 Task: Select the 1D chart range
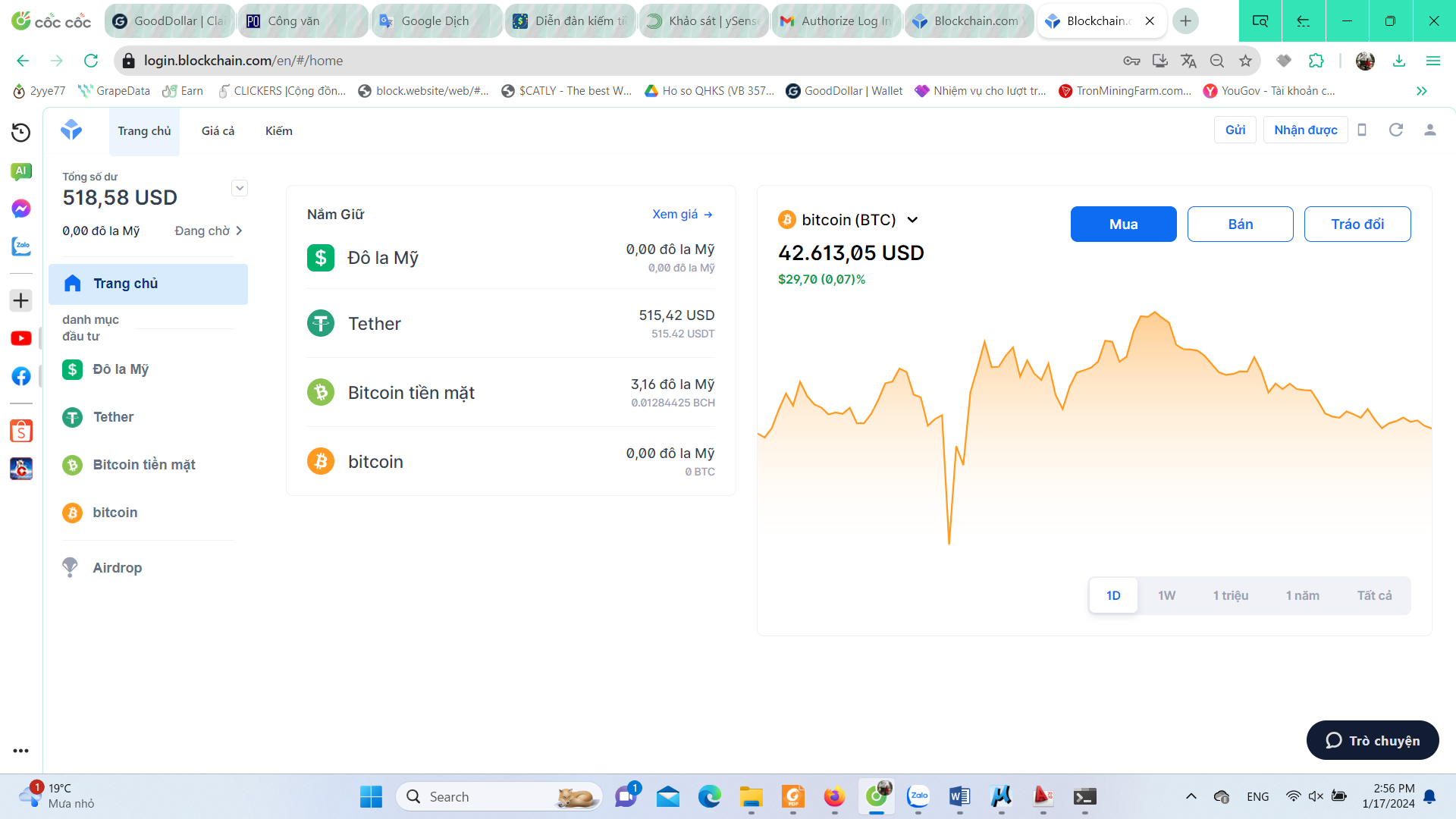point(1112,595)
